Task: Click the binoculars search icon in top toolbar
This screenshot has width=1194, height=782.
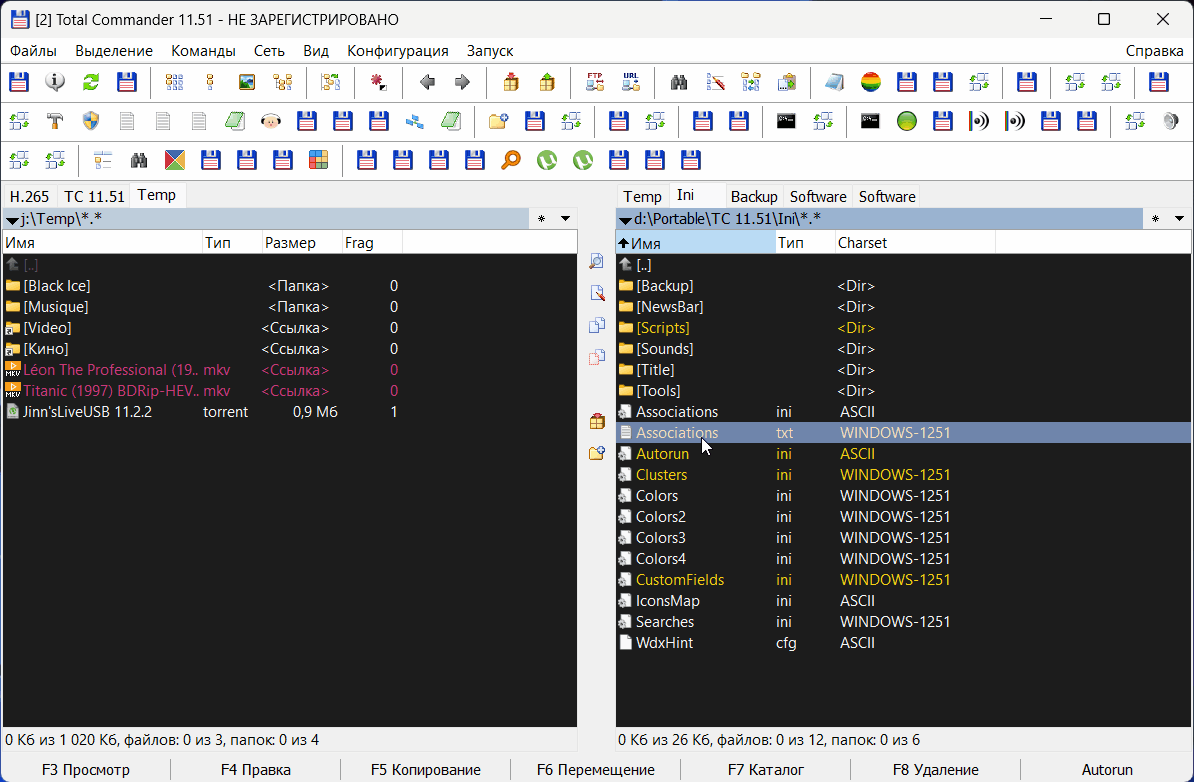Action: (x=679, y=82)
